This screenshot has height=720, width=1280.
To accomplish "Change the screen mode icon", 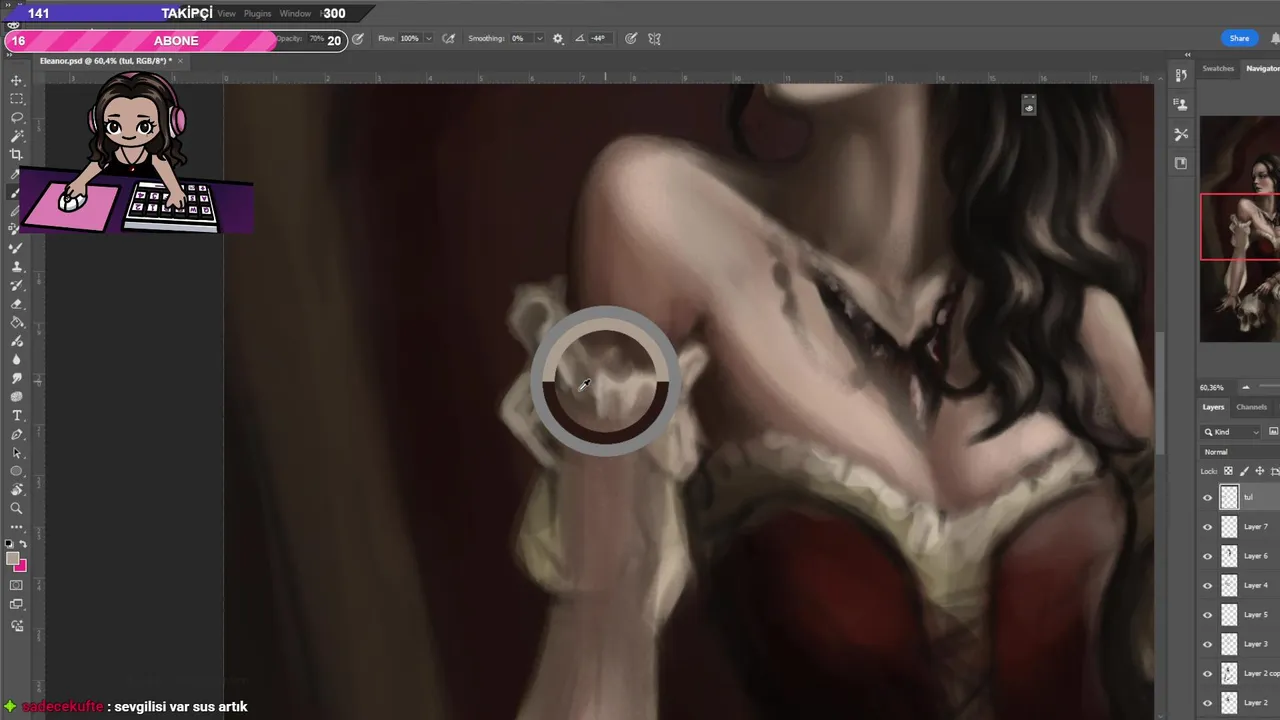I will coord(16,604).
